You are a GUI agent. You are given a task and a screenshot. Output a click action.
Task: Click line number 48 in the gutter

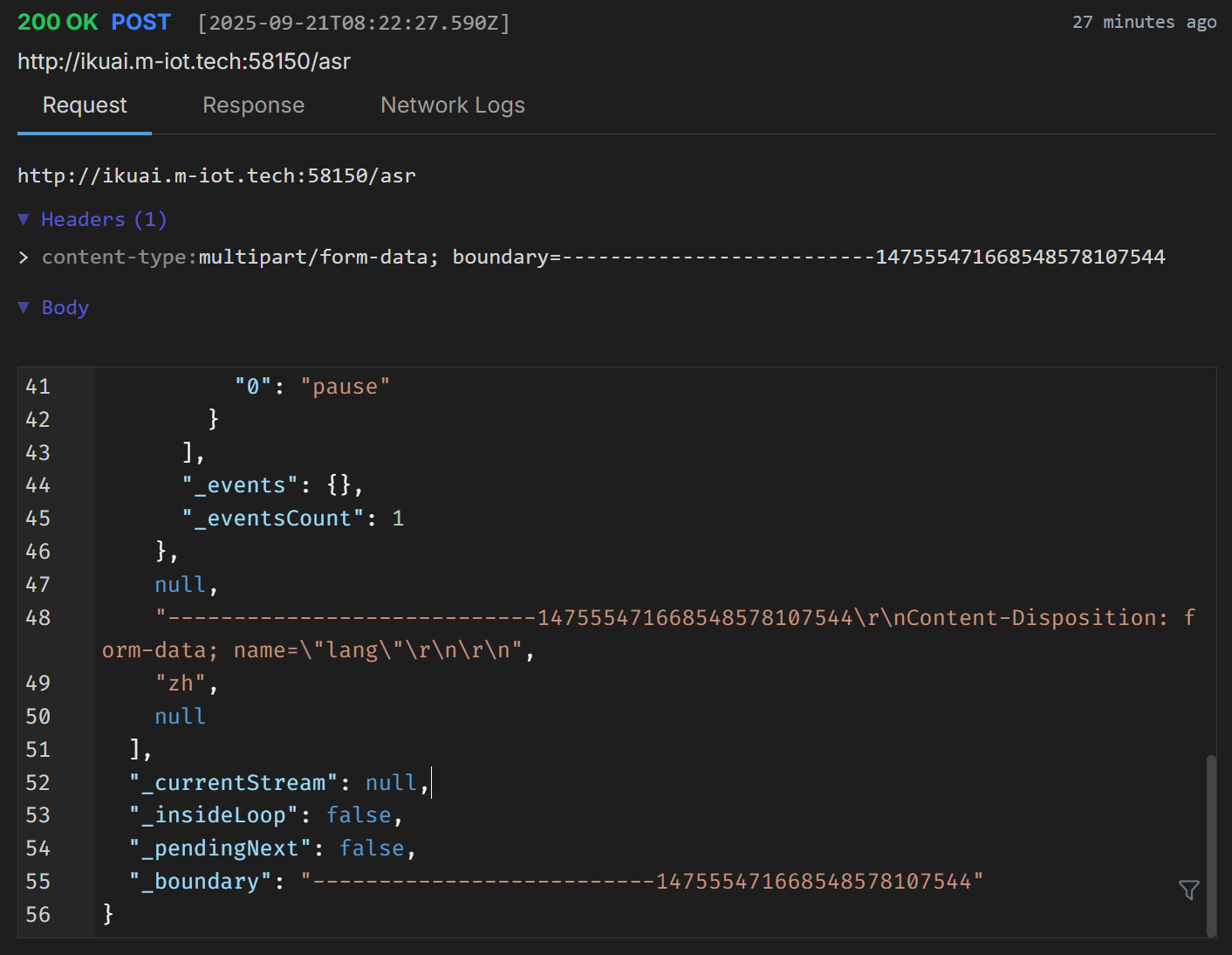tap(38, 618)
